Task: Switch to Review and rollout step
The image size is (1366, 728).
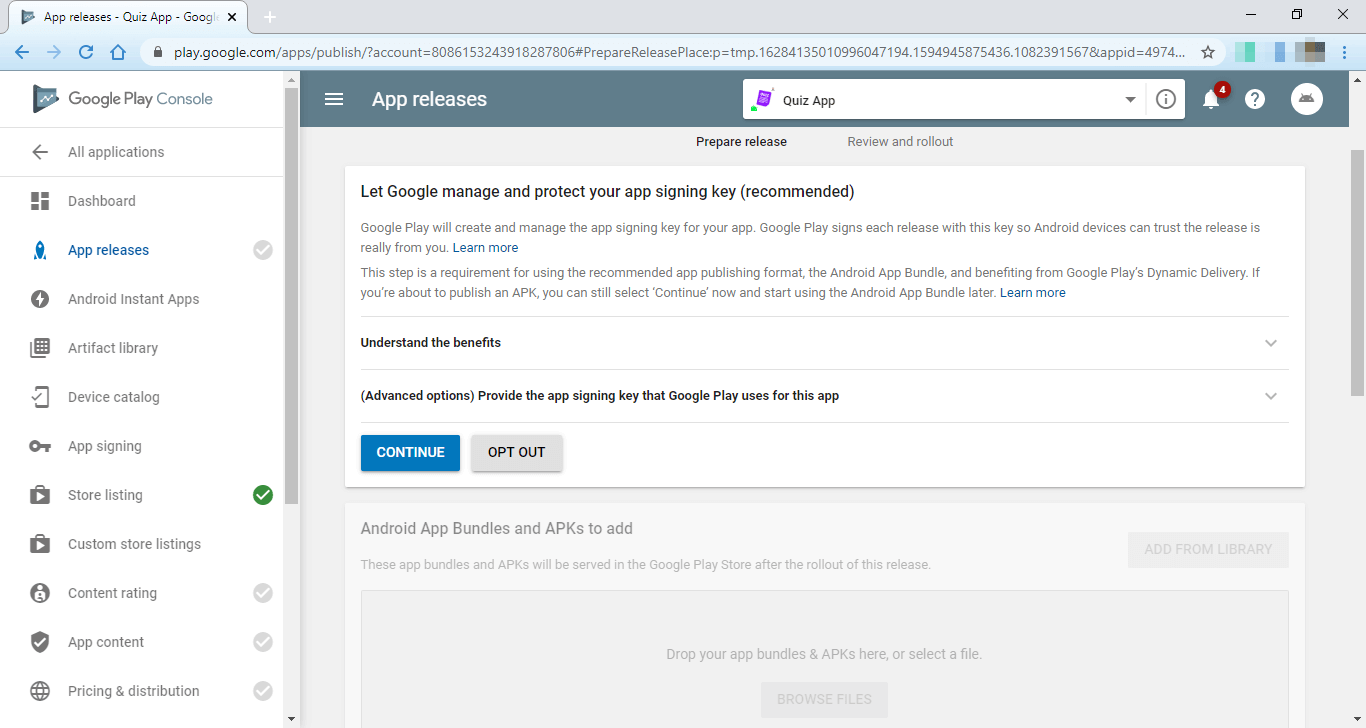Action: (900, 142)
